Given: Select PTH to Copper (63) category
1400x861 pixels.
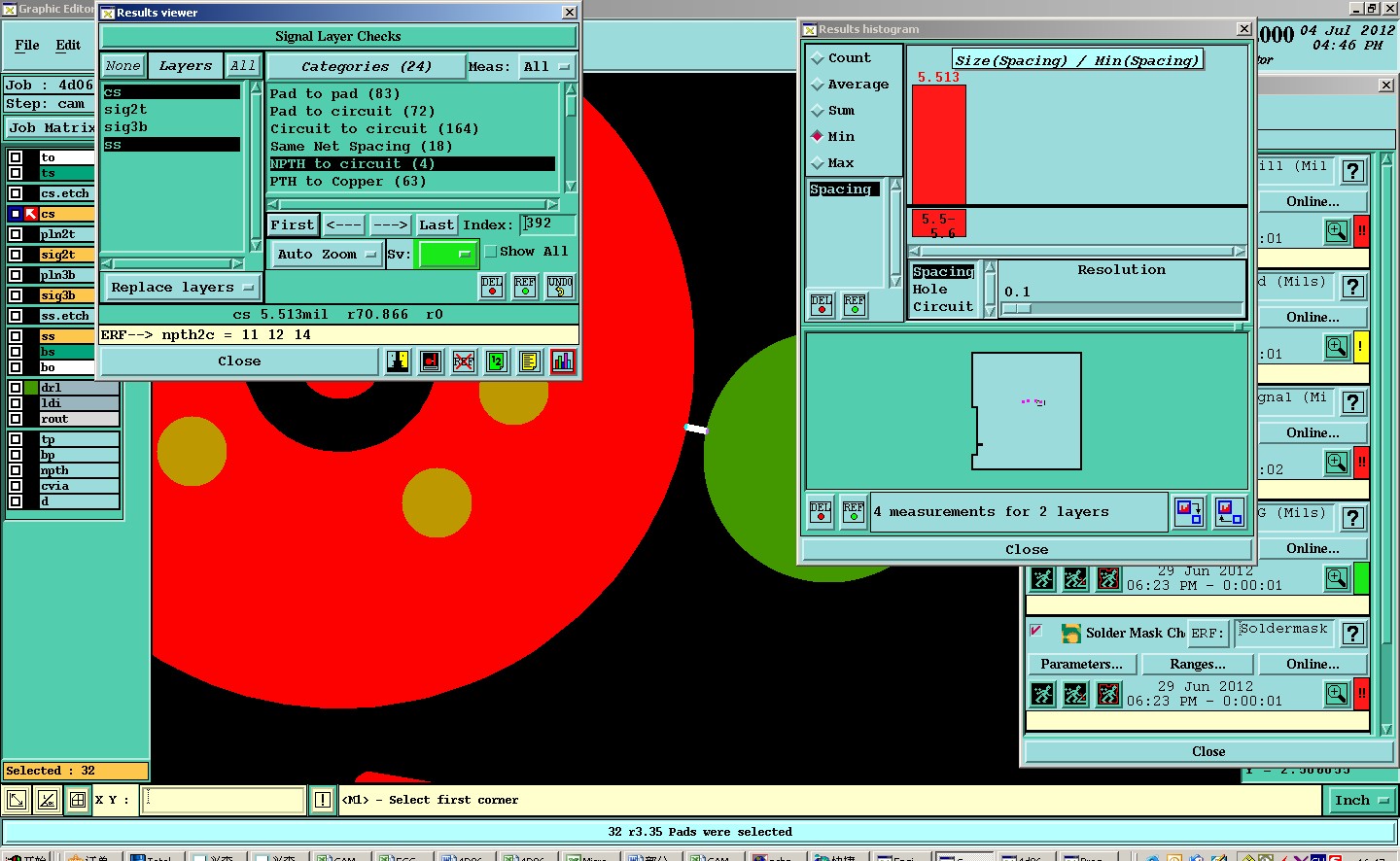Looking at the screenshot, I should point(348,182).
